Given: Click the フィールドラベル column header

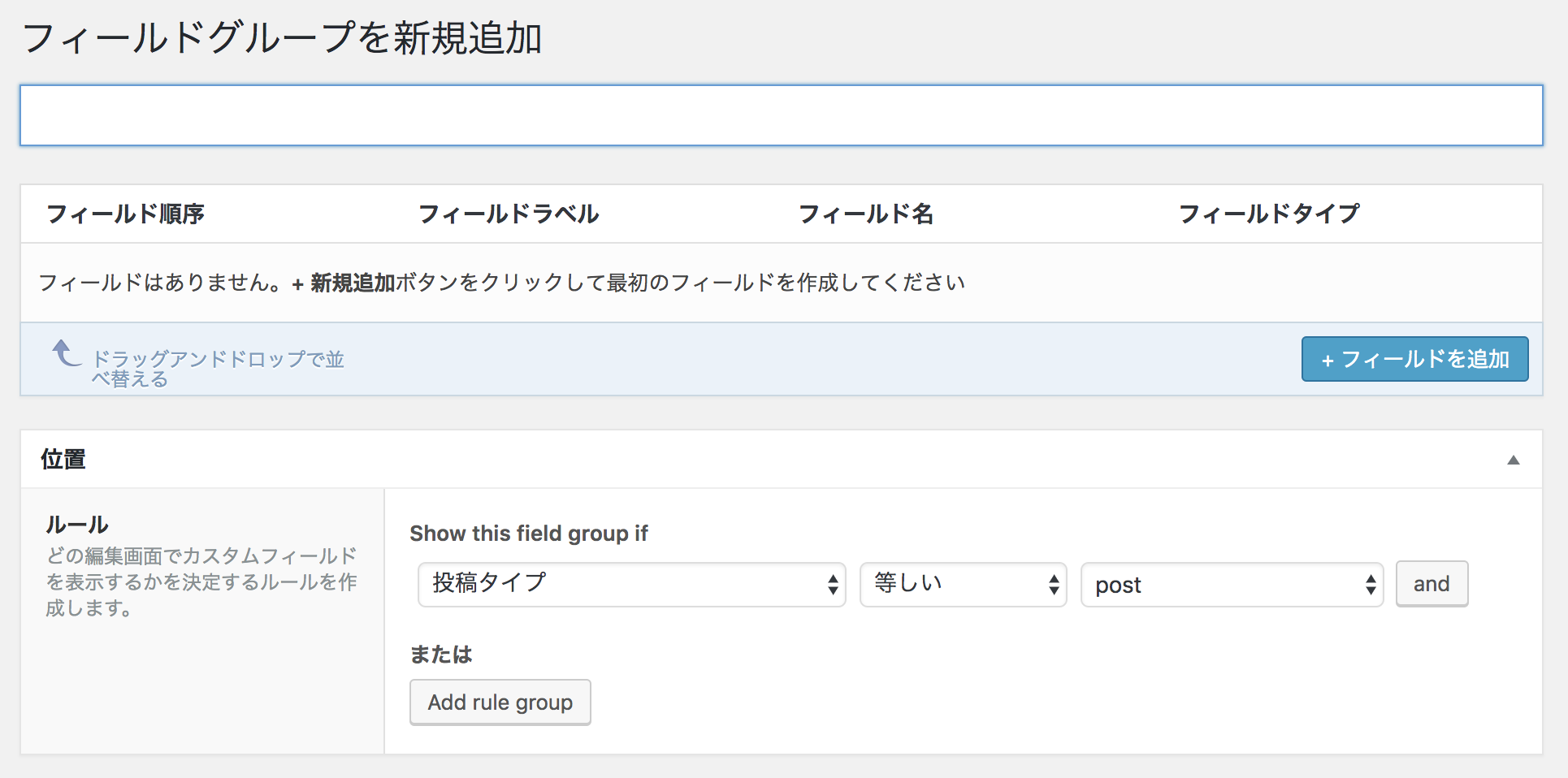Looking at the screenshot, I should click(509, 214).
